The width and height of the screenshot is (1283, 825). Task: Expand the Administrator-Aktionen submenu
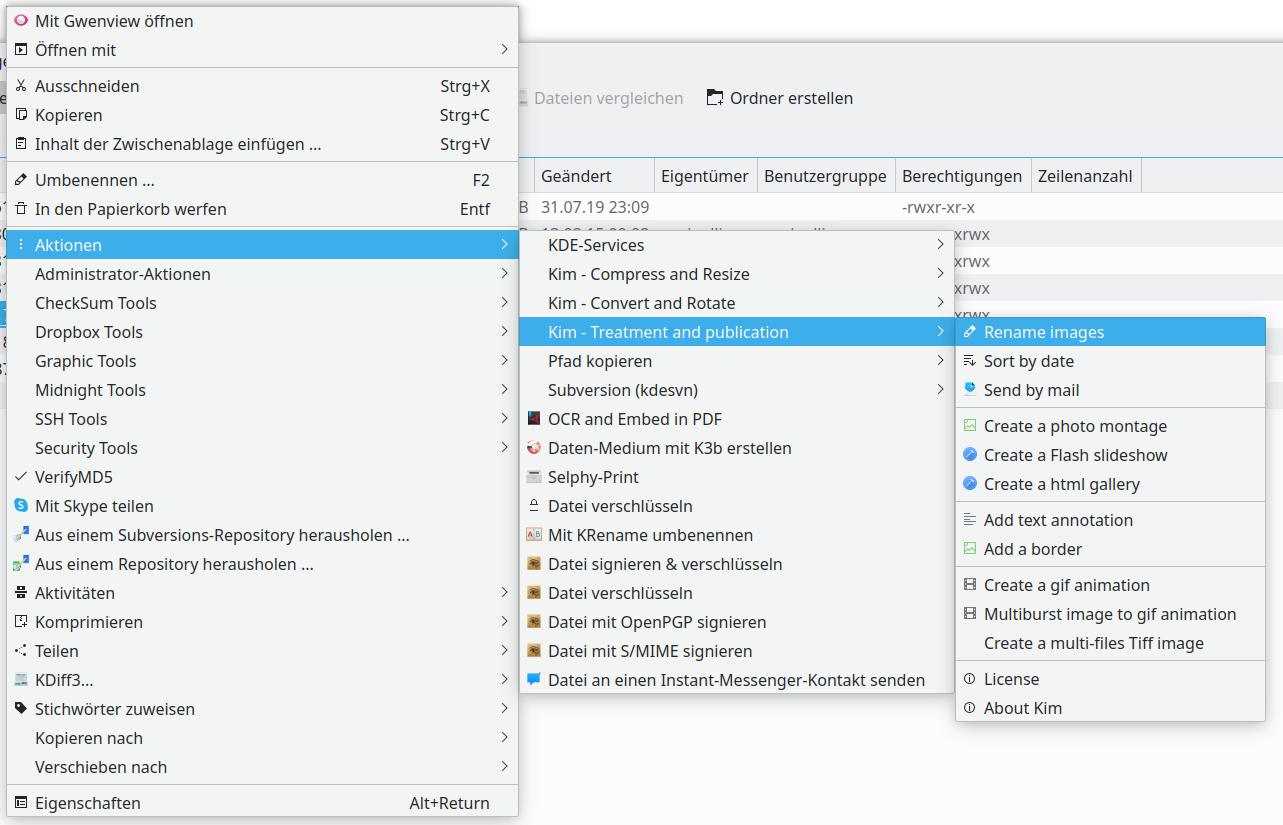tap(263, 274)
